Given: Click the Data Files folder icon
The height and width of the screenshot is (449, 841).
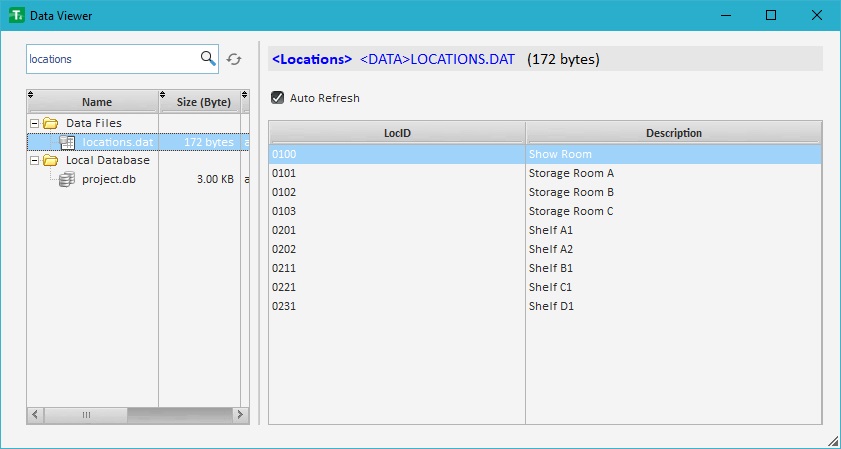Looking at the screenshot, I should [50, 123].
